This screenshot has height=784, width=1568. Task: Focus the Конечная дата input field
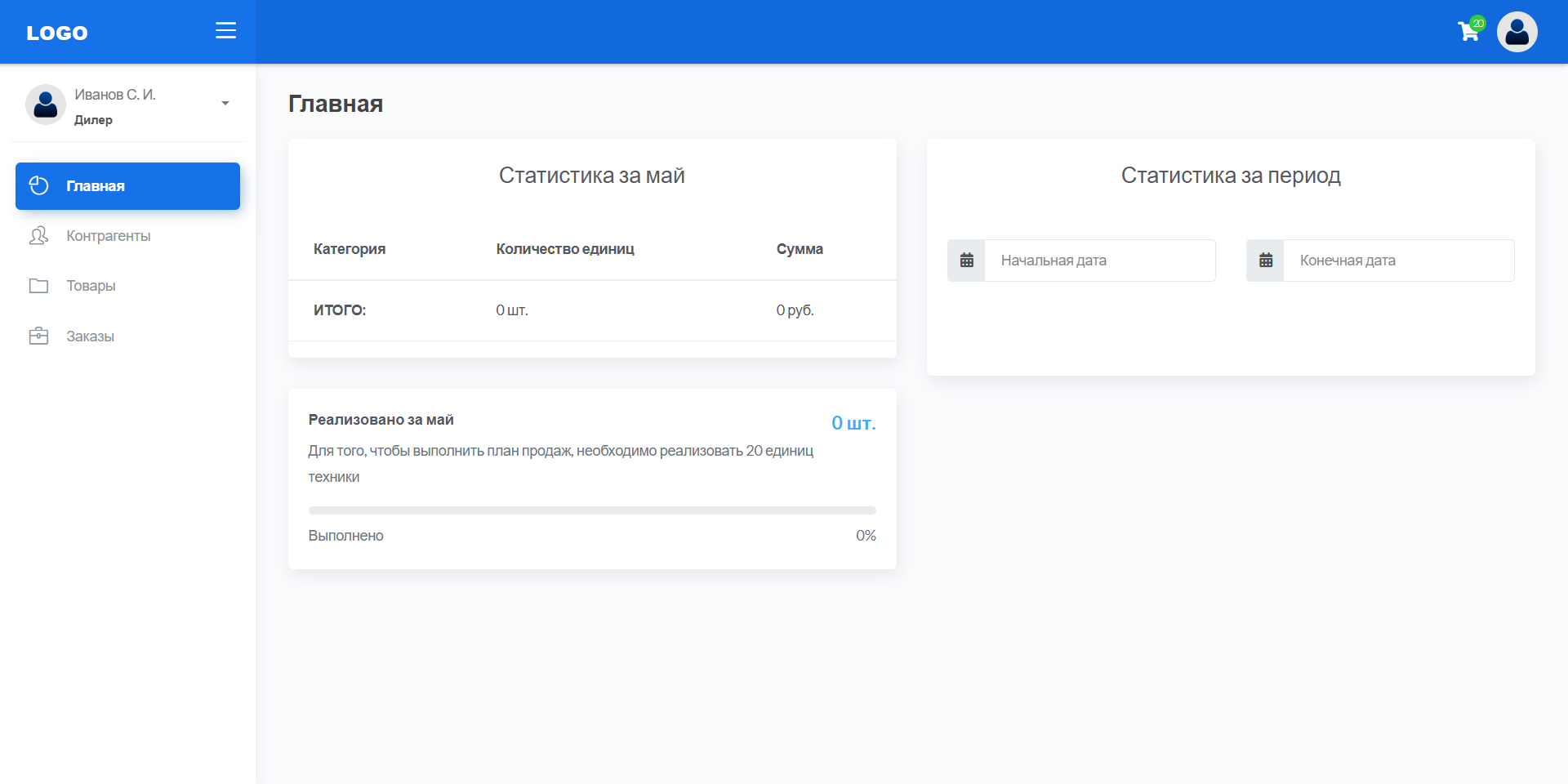click(x=1398, y=261)
